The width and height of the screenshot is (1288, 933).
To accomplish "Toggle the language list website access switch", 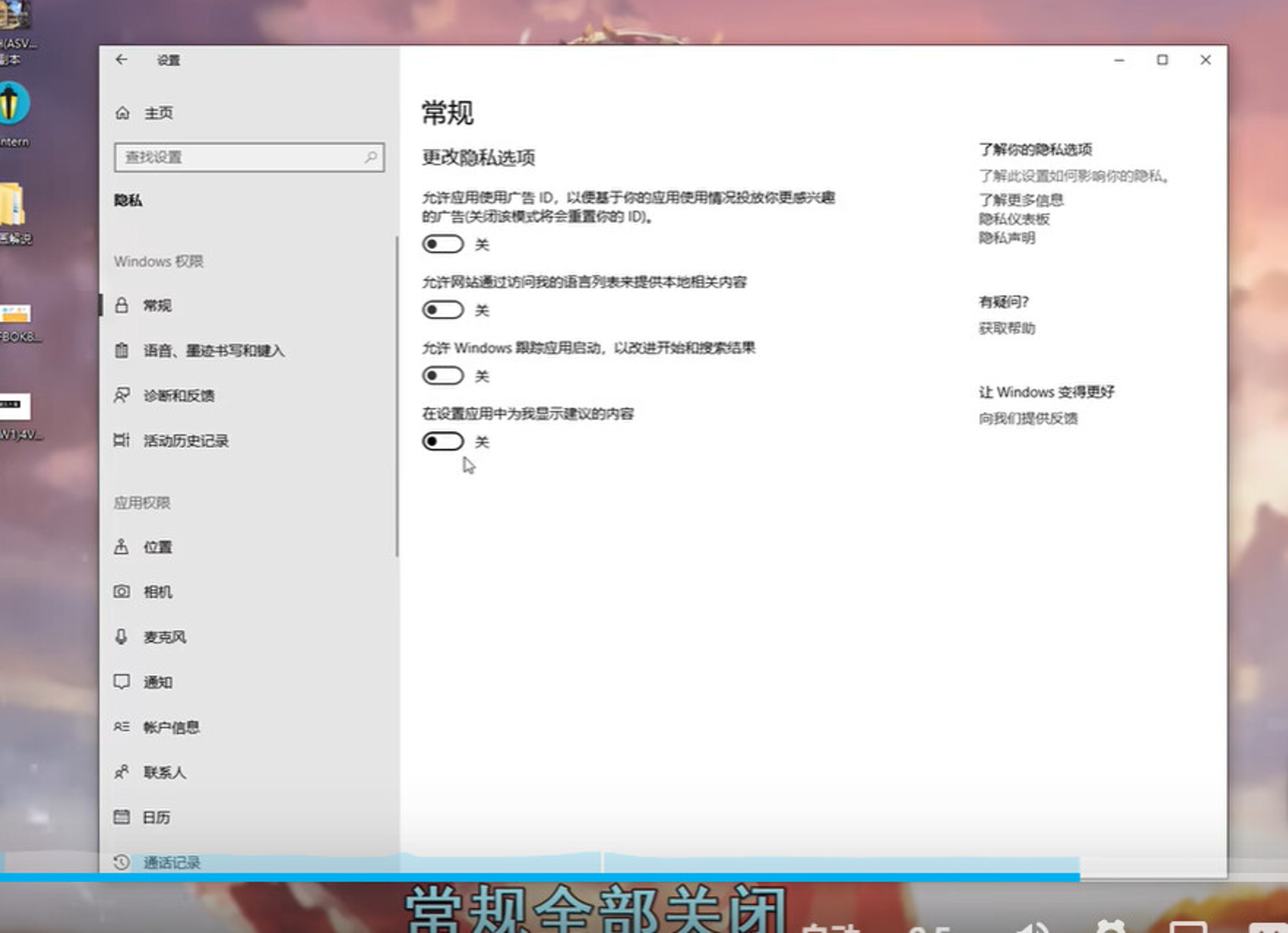I will pyautogui.click(x=443, y=310).
